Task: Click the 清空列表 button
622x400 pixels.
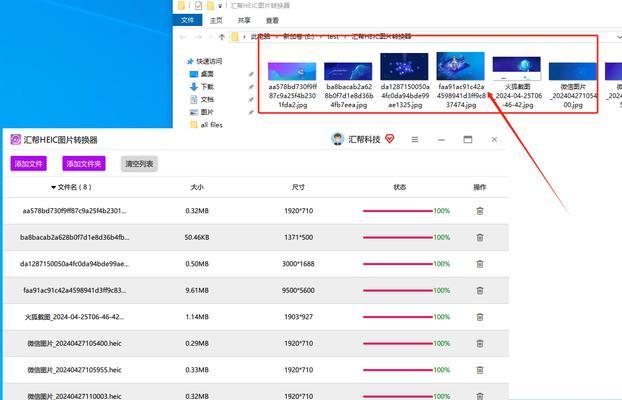Action: (139, 163)
